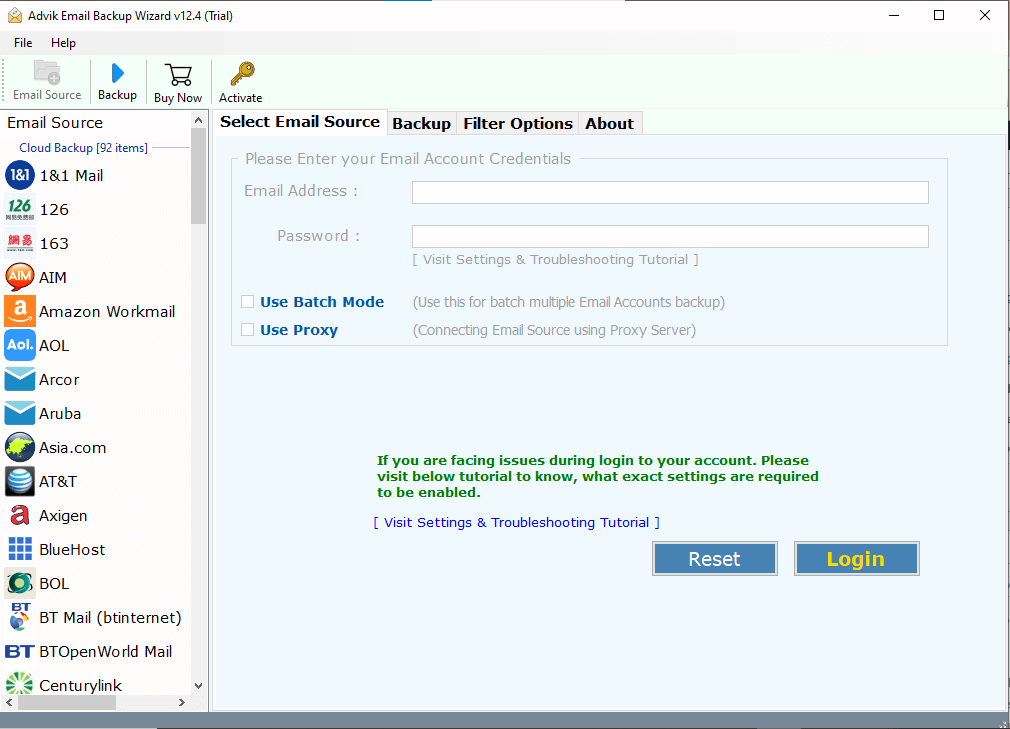
Task: Enable Use Batch Mode checkbox
Action: 247,301
